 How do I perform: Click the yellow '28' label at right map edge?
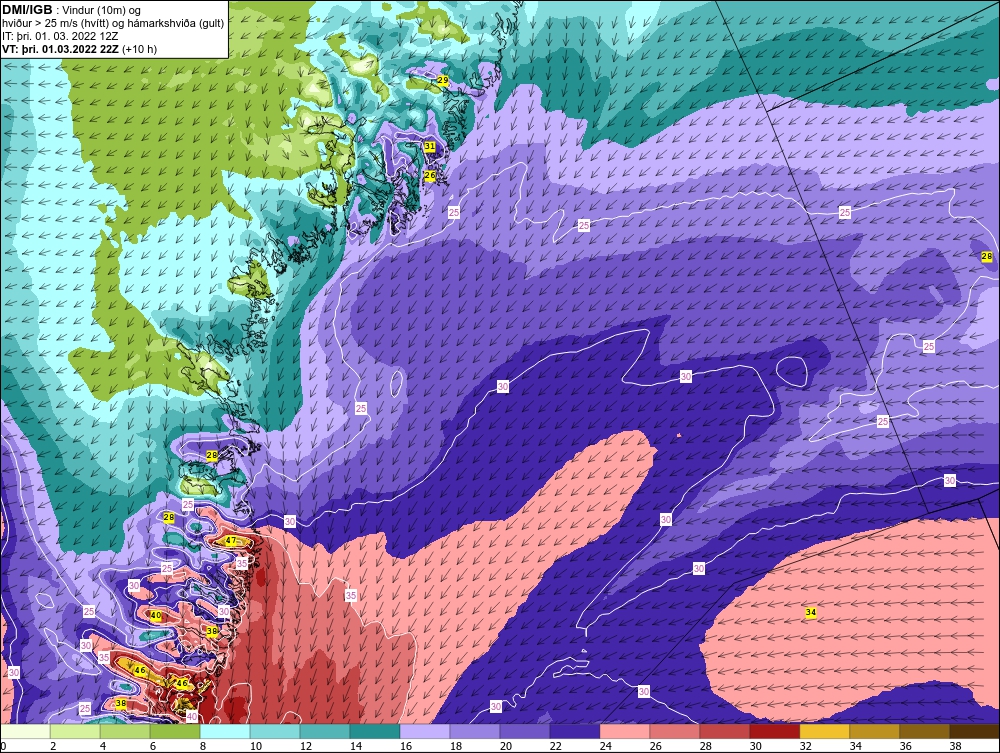(987, 257)
